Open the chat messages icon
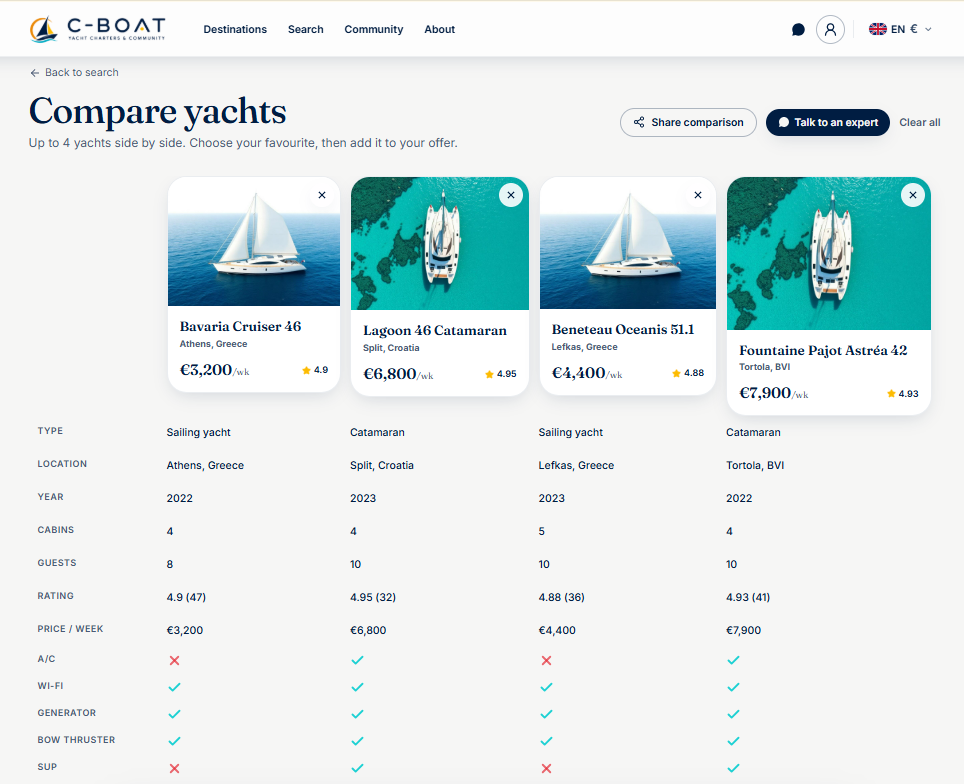Viewport: 964px width, 784px height. 798,30
